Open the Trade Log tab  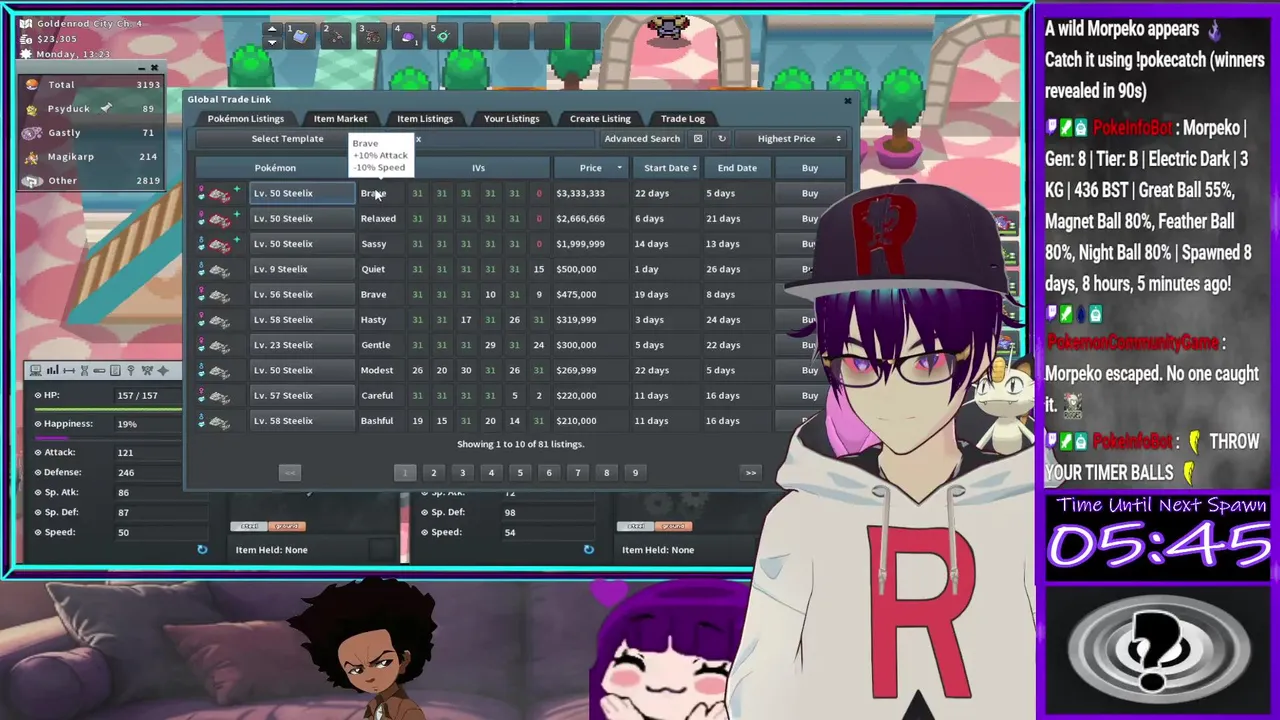point(683,119)
